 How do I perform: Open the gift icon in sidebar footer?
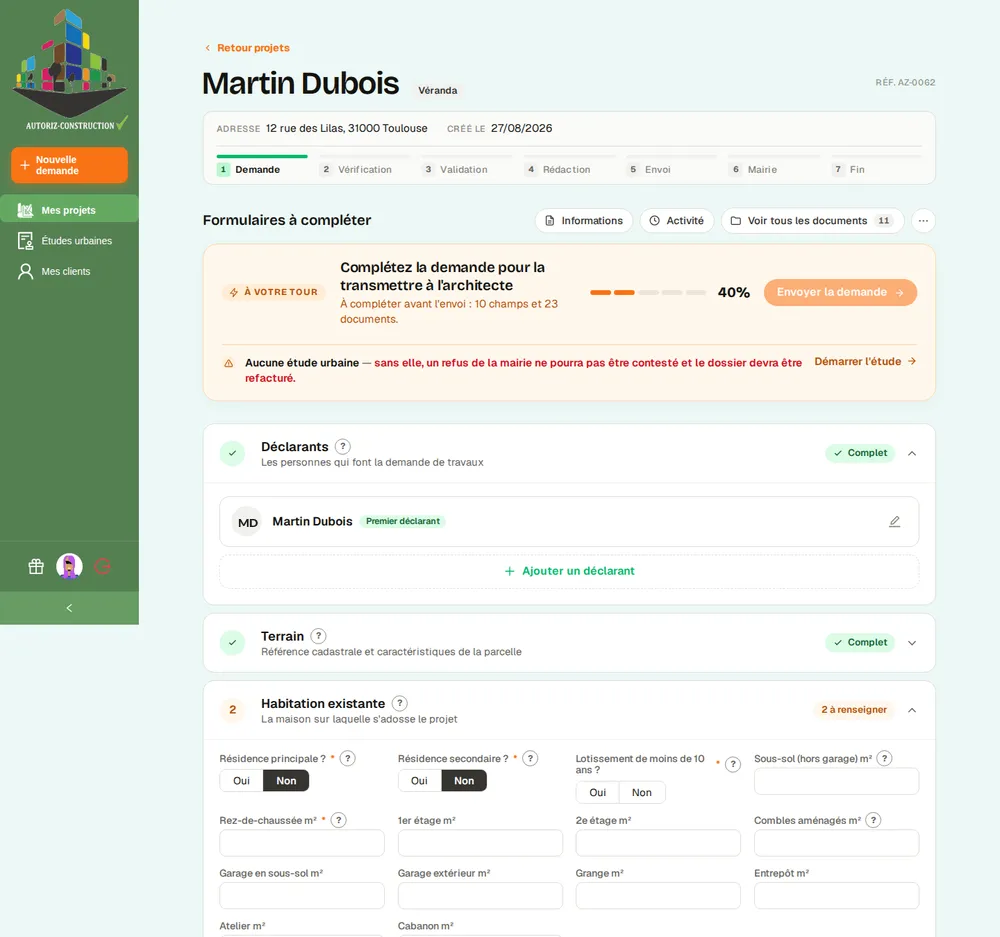point(36,566)
